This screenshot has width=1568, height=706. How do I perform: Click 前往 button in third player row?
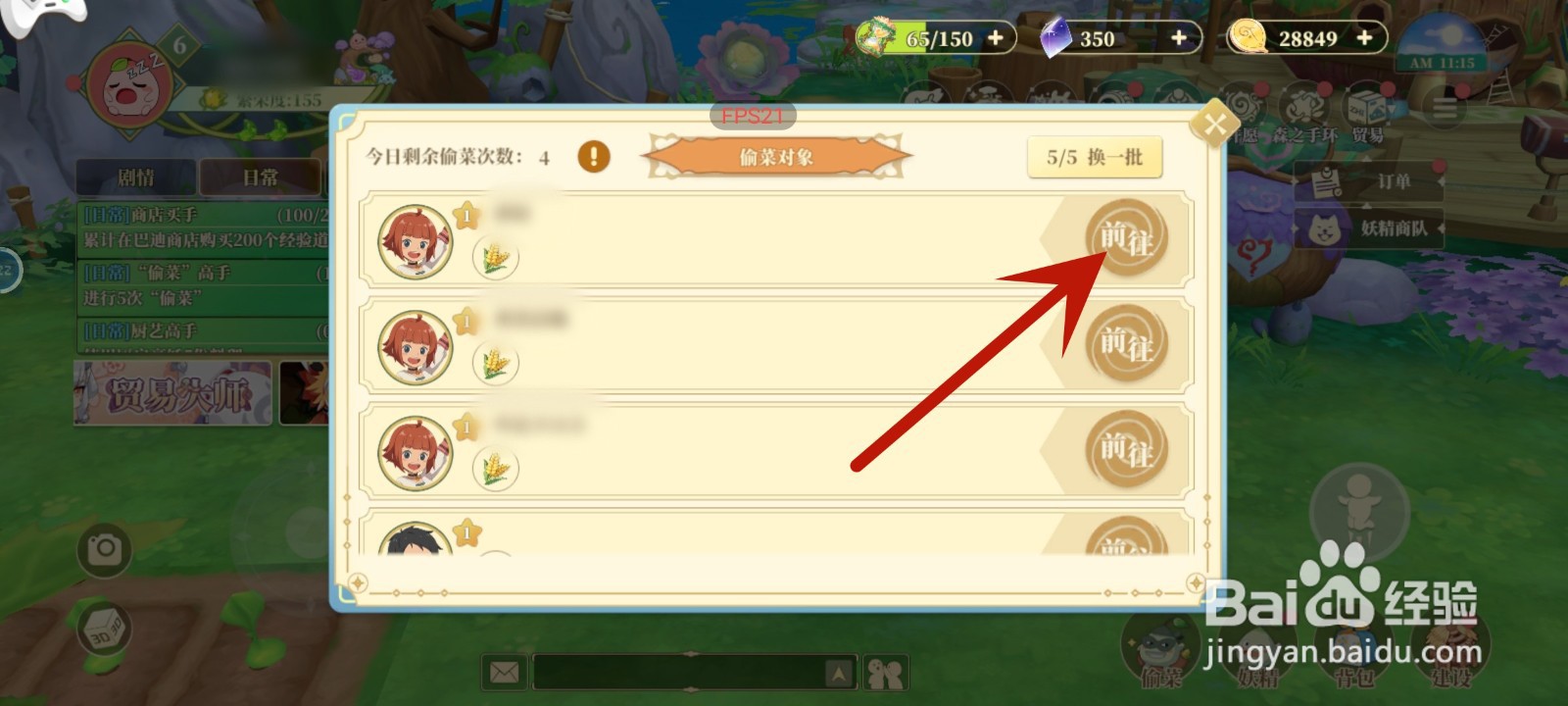(x=1126, y=450)
